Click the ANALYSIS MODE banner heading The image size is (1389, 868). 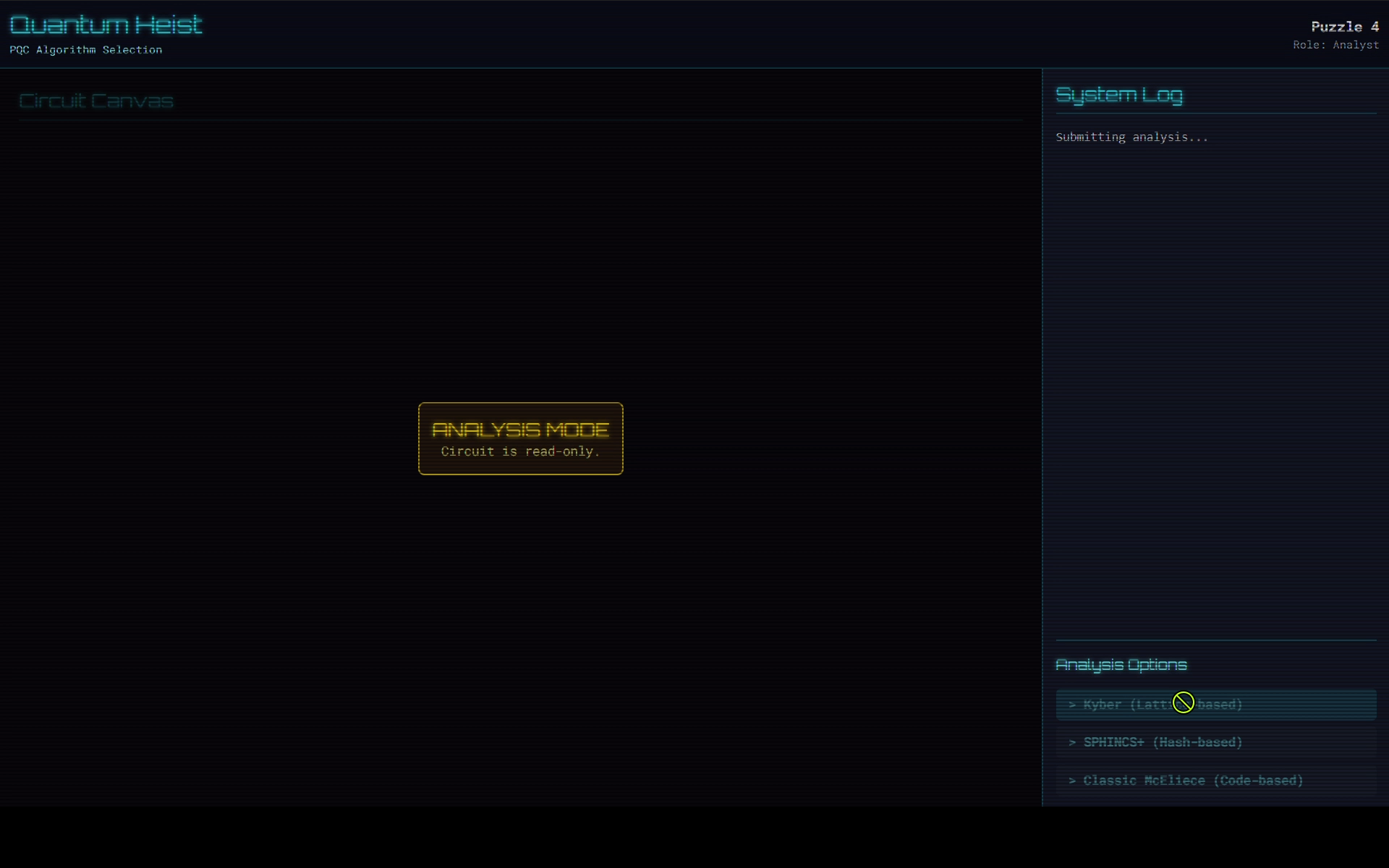pyautogui.click(x=520, y=430)
